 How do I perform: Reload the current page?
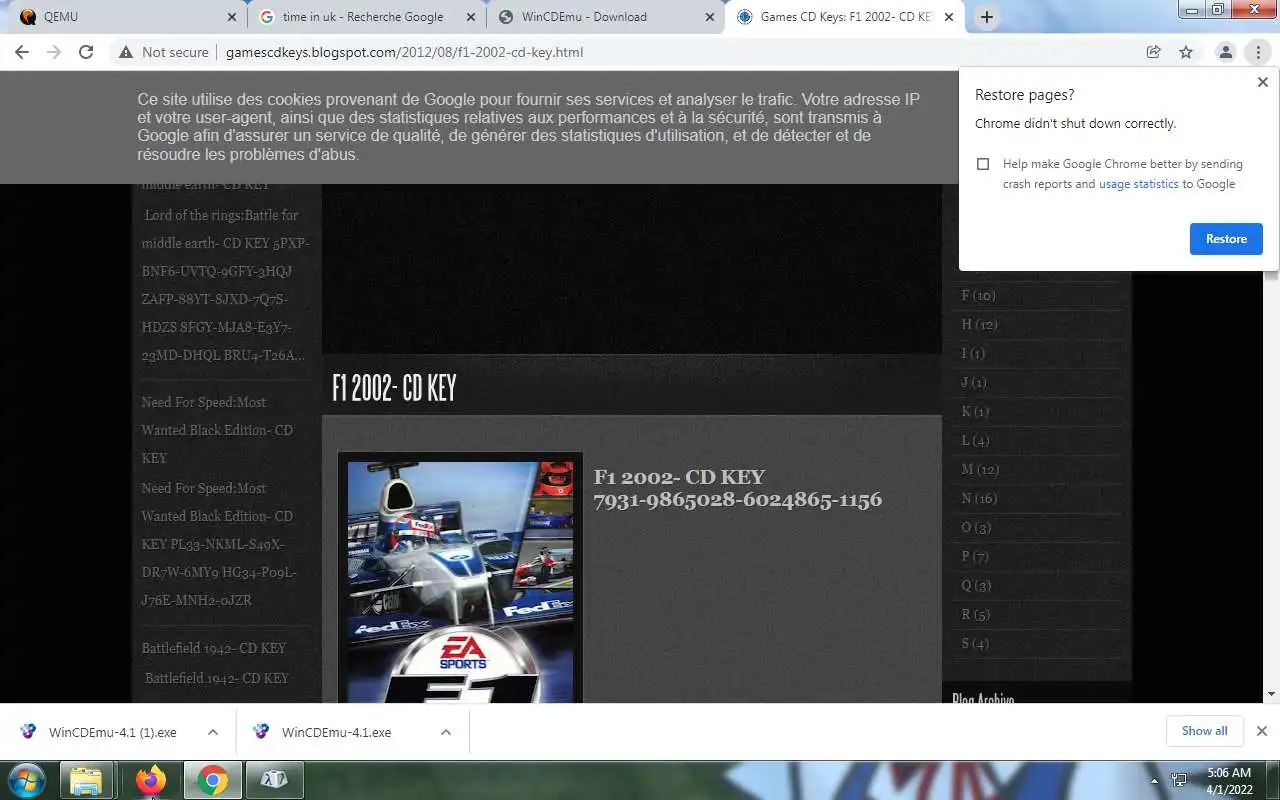(86, 52)
